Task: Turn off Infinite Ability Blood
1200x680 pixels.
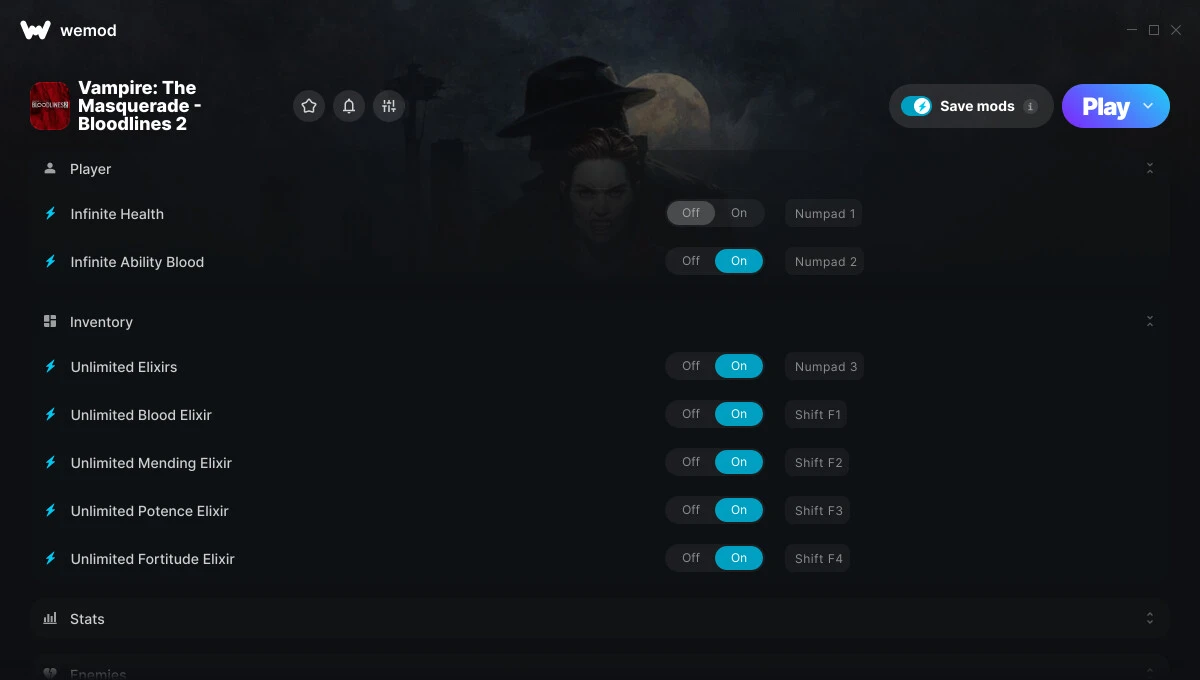Action: point(691,261)
